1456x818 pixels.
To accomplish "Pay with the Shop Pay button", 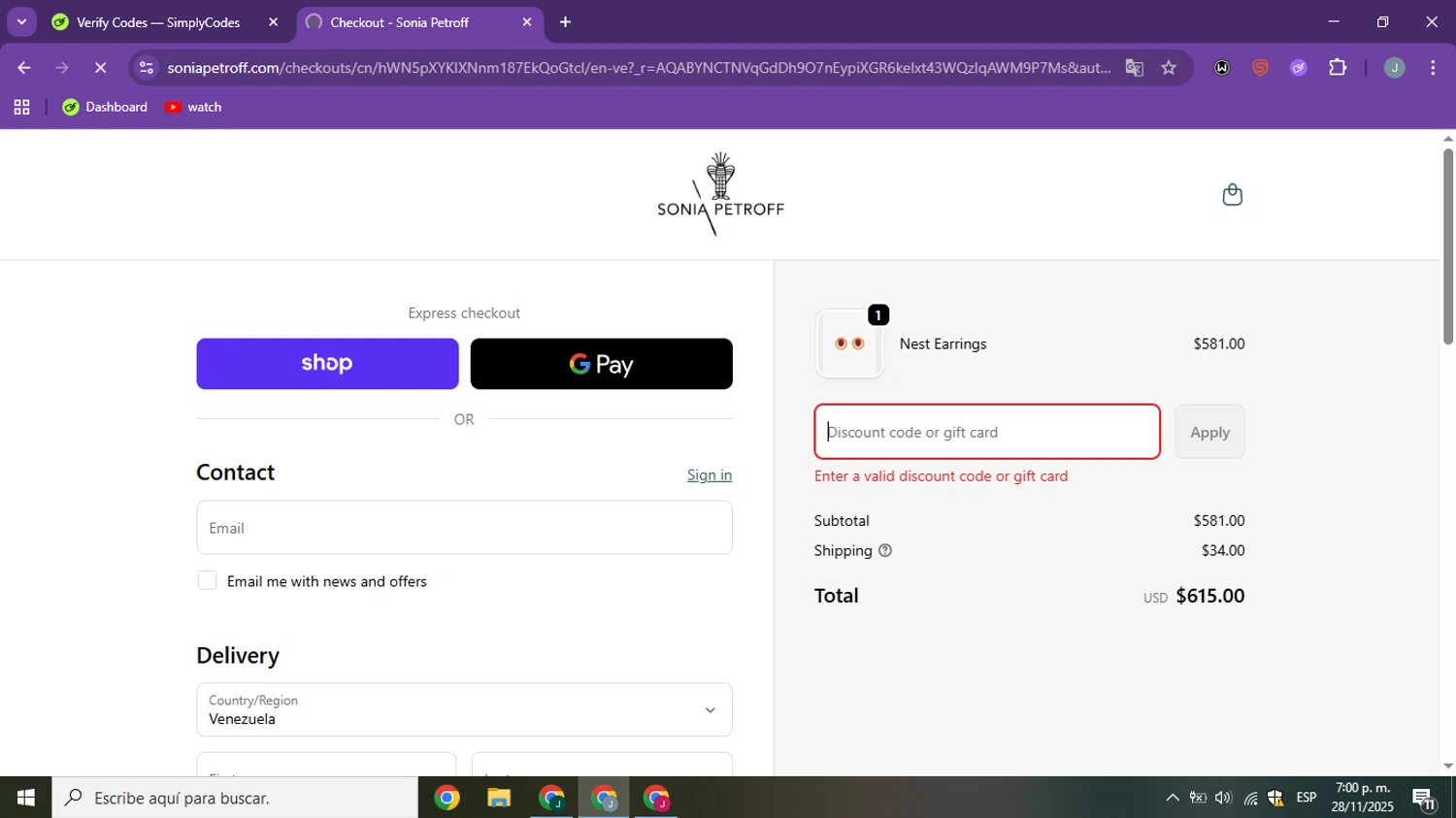I will [x=327, y=364].
